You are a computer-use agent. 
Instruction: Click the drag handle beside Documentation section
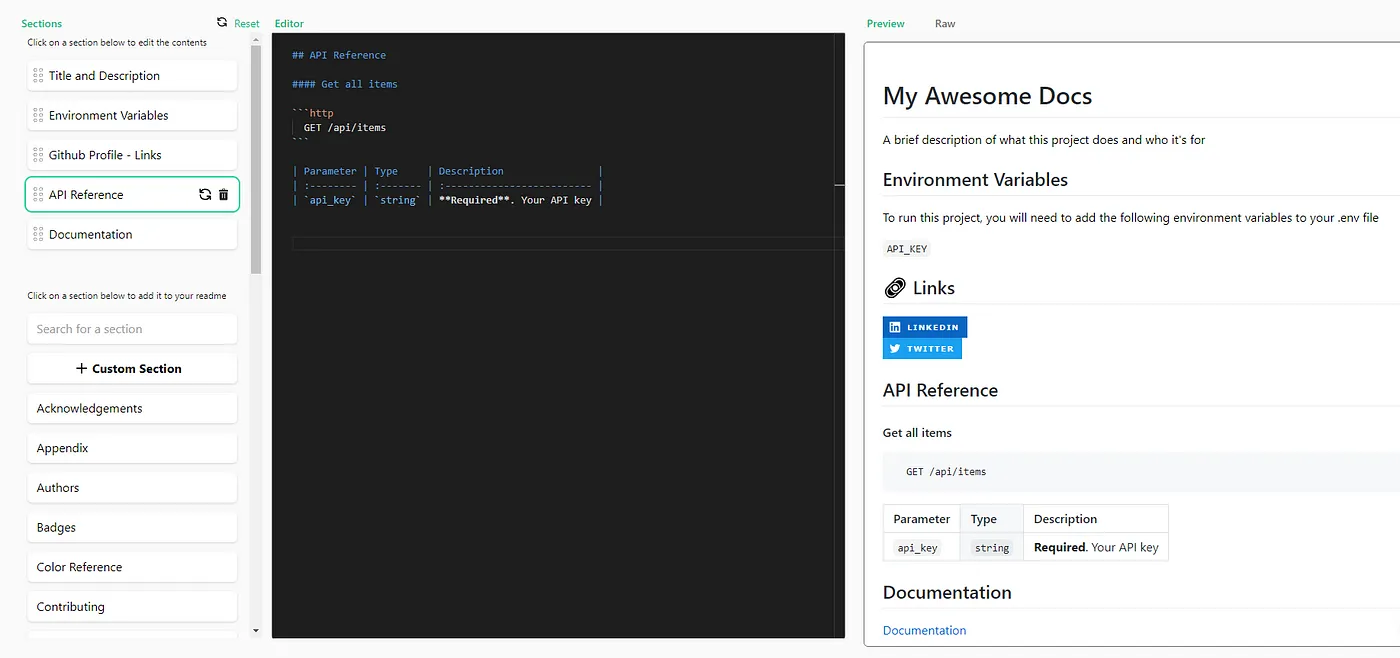pyautogui.click(x=38, y=235)
